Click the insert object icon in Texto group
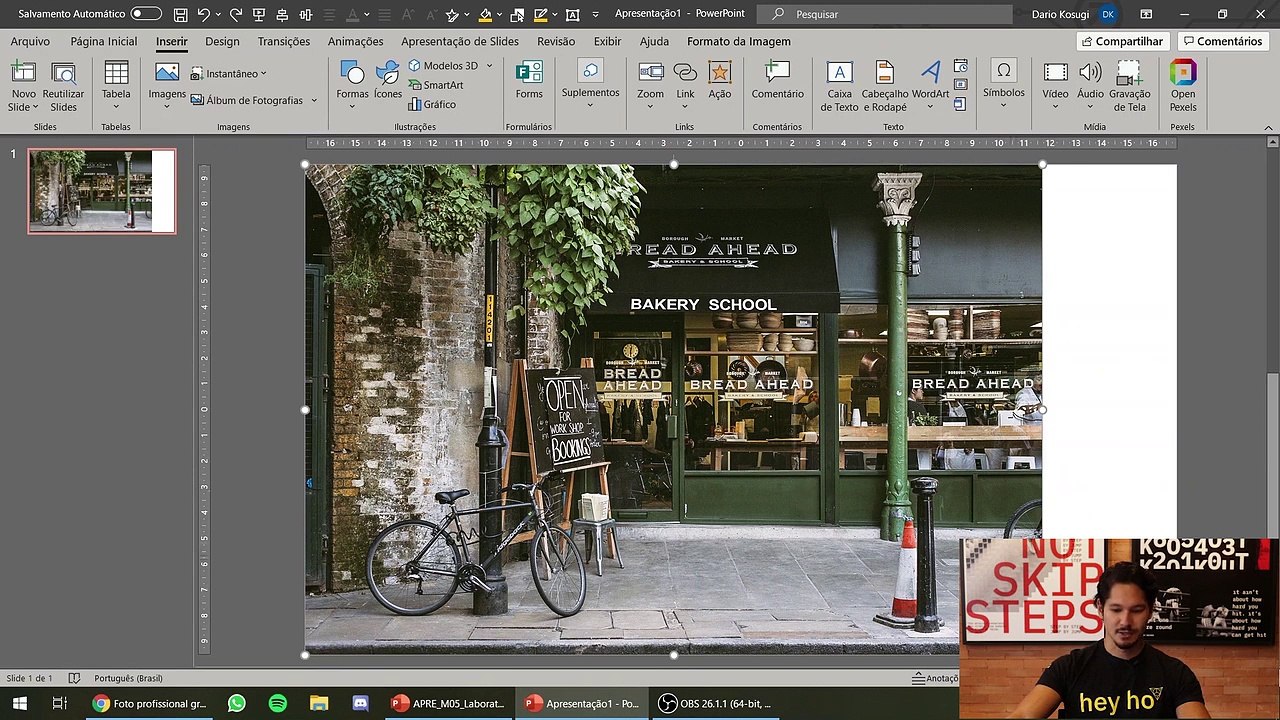Screen dimensions: 1280x720 [x=961, y=104]
